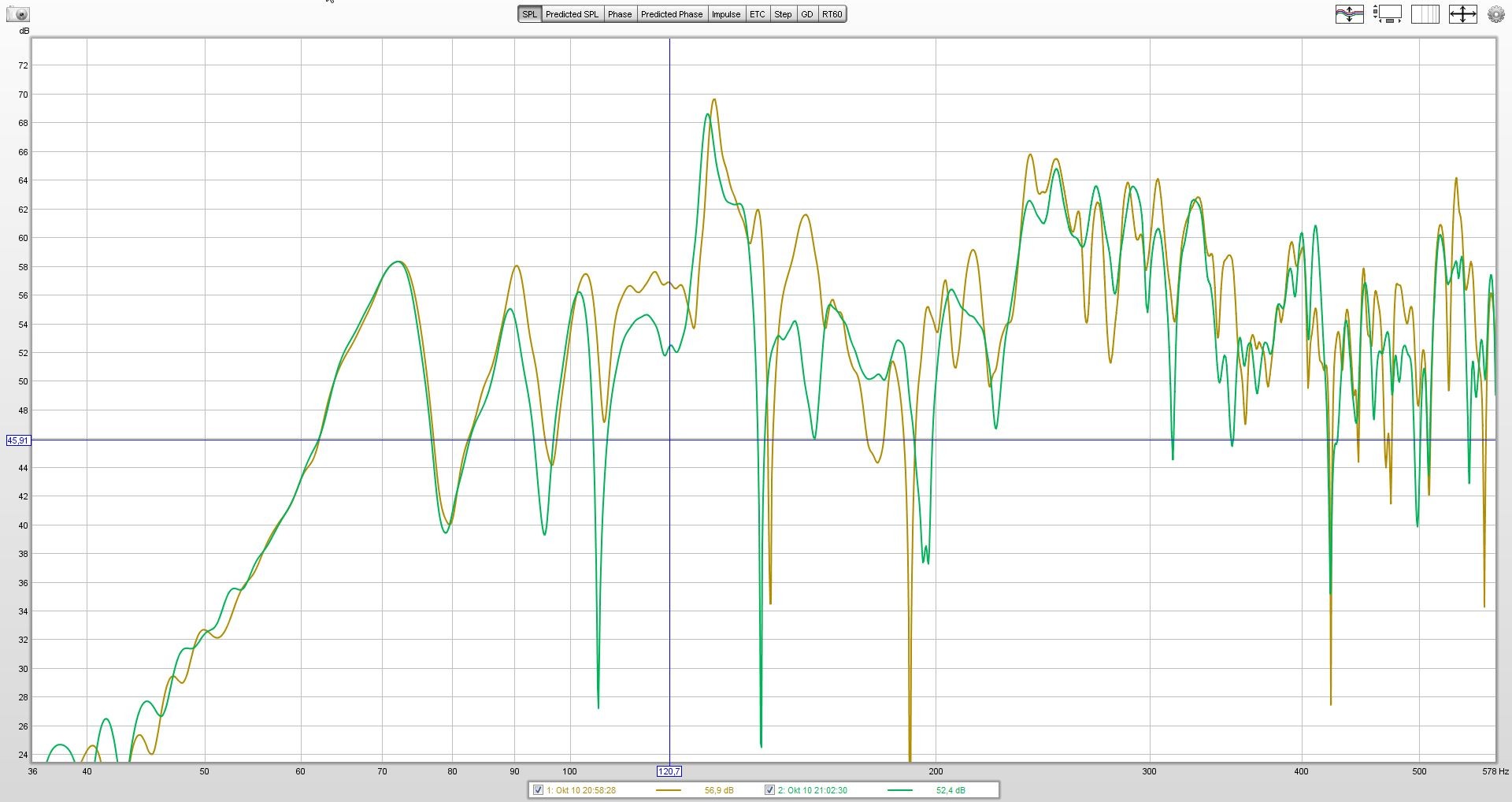The height and width of the screenshot is (802, 1512).
Task: Capture graph image with camera icon
Action: click(x=18, y=14)
